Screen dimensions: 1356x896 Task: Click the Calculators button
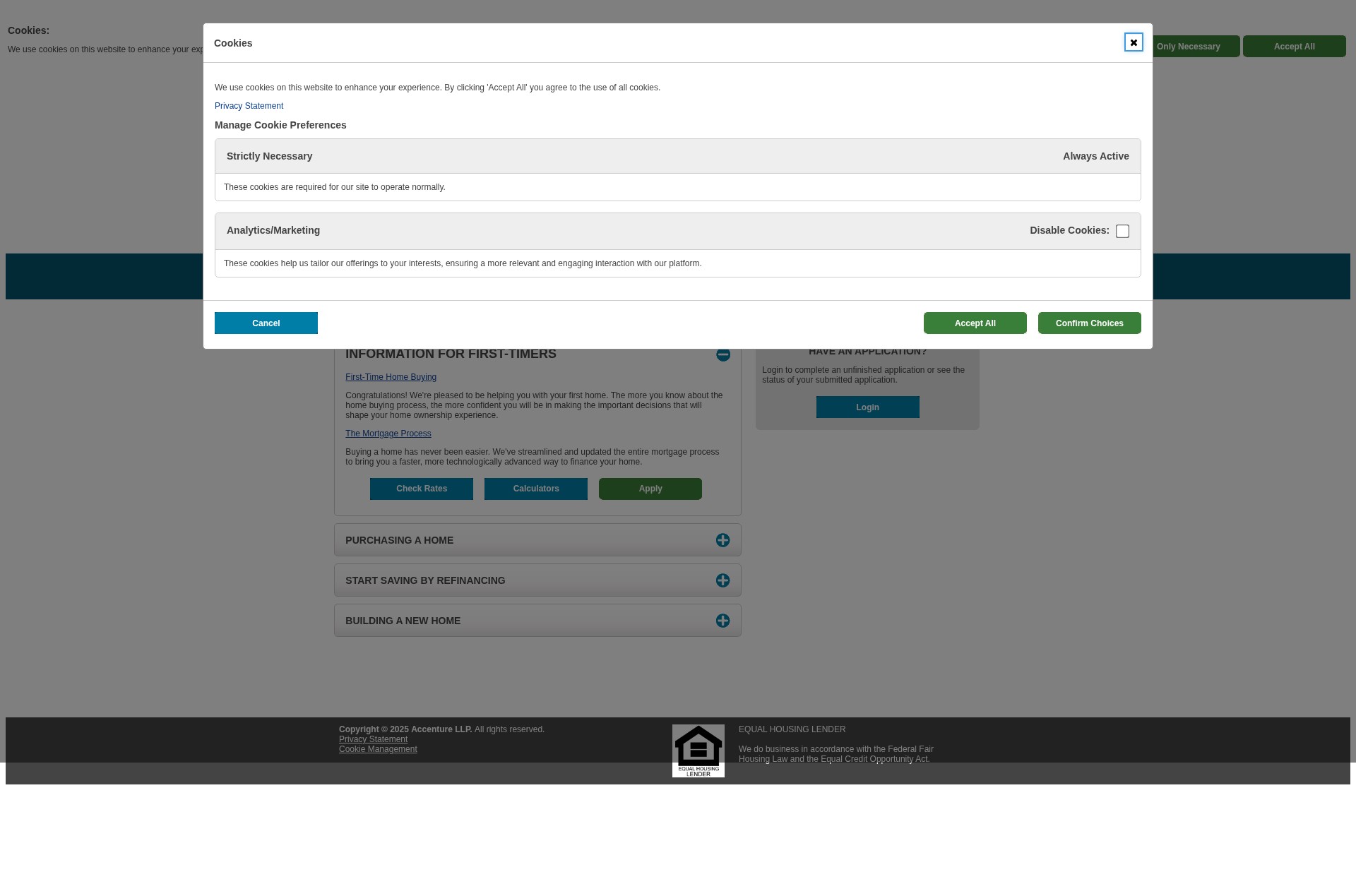click(x=536, y=489)
